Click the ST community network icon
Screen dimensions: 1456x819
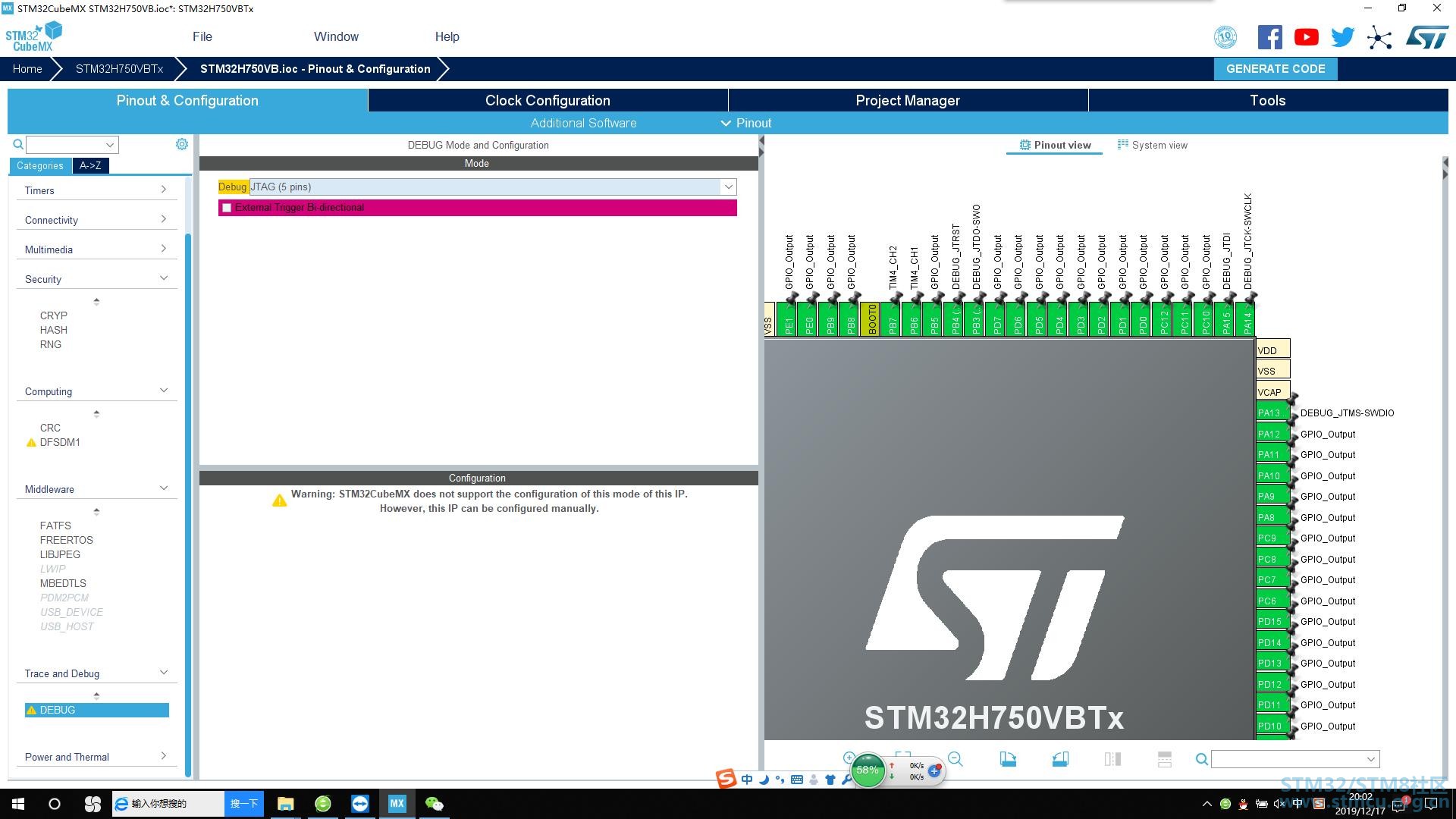pyautogui.click(x=1379, y=38)
